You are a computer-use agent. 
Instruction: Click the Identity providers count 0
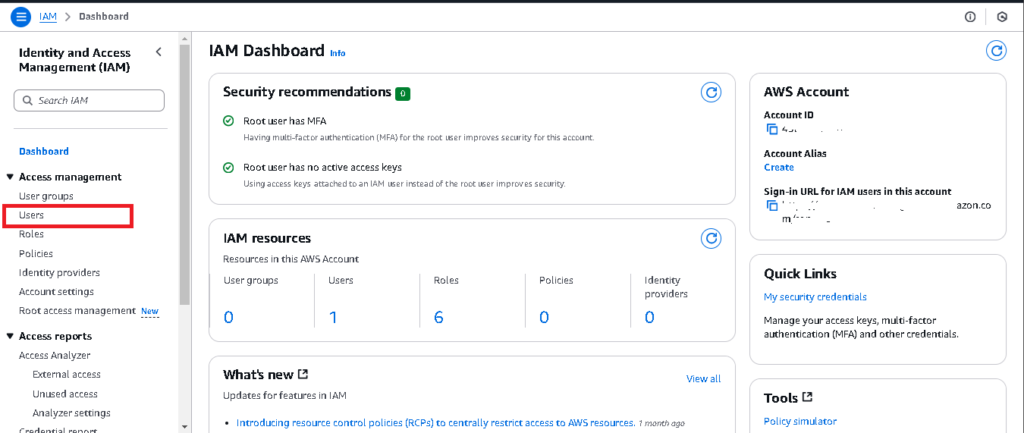pyautogui.click(x=650, y=317)
